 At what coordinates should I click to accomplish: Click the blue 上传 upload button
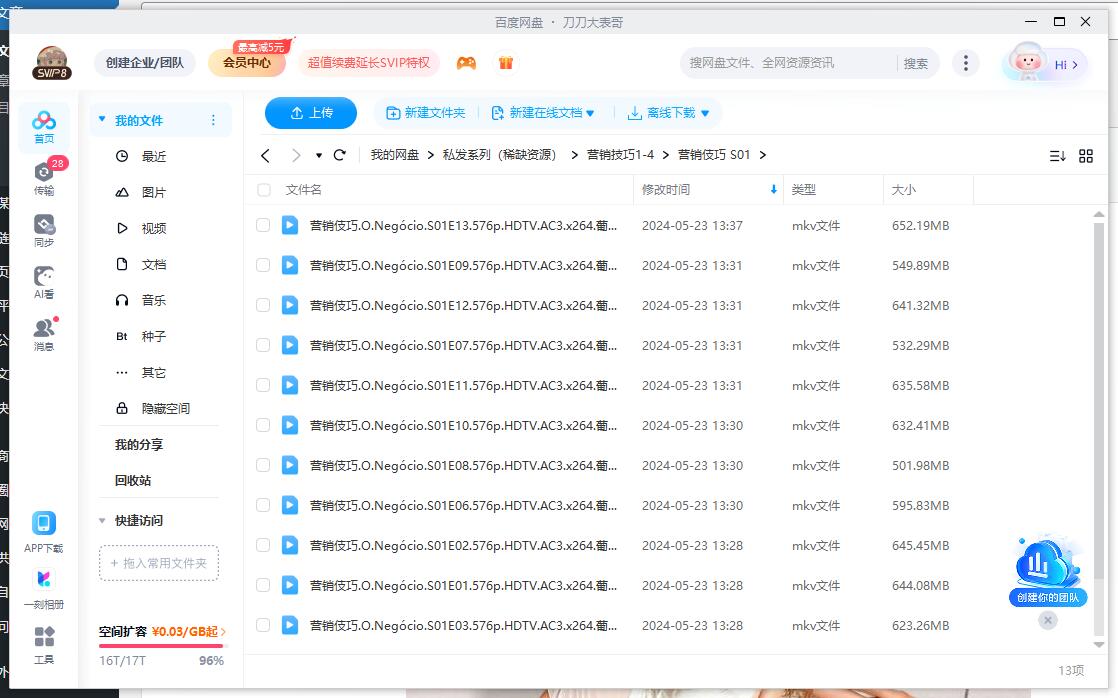pos(311,113)
